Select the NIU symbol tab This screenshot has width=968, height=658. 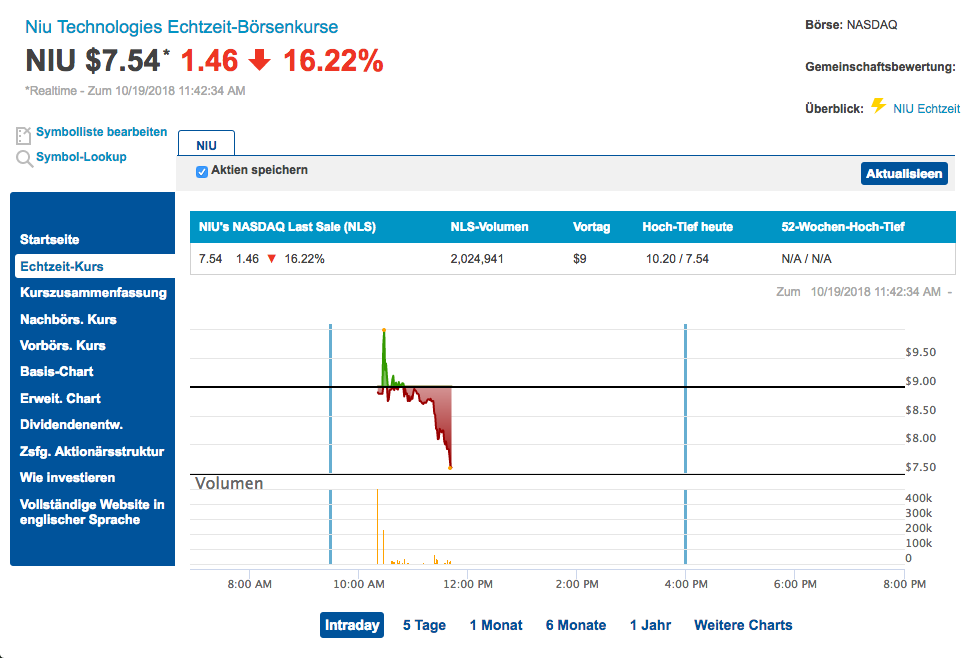click(206, 145)
